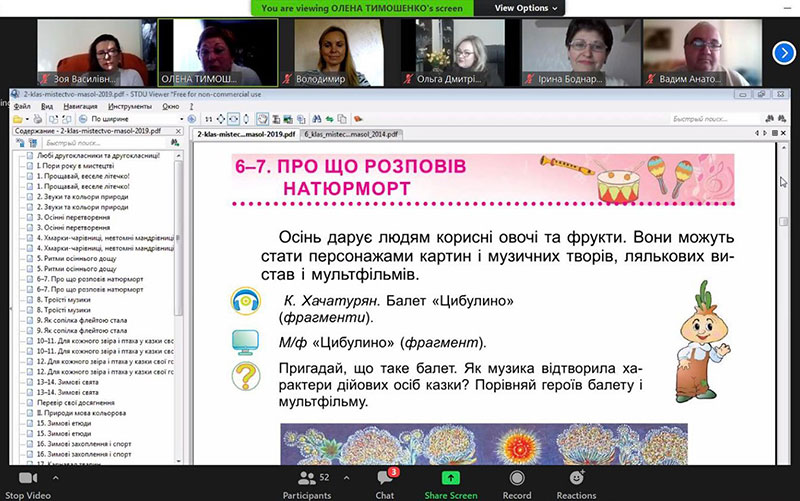This screenshot has width=800, height=501.
Task: Select Зоя Василівн... video thumbnail
Action: pos(97,53)
